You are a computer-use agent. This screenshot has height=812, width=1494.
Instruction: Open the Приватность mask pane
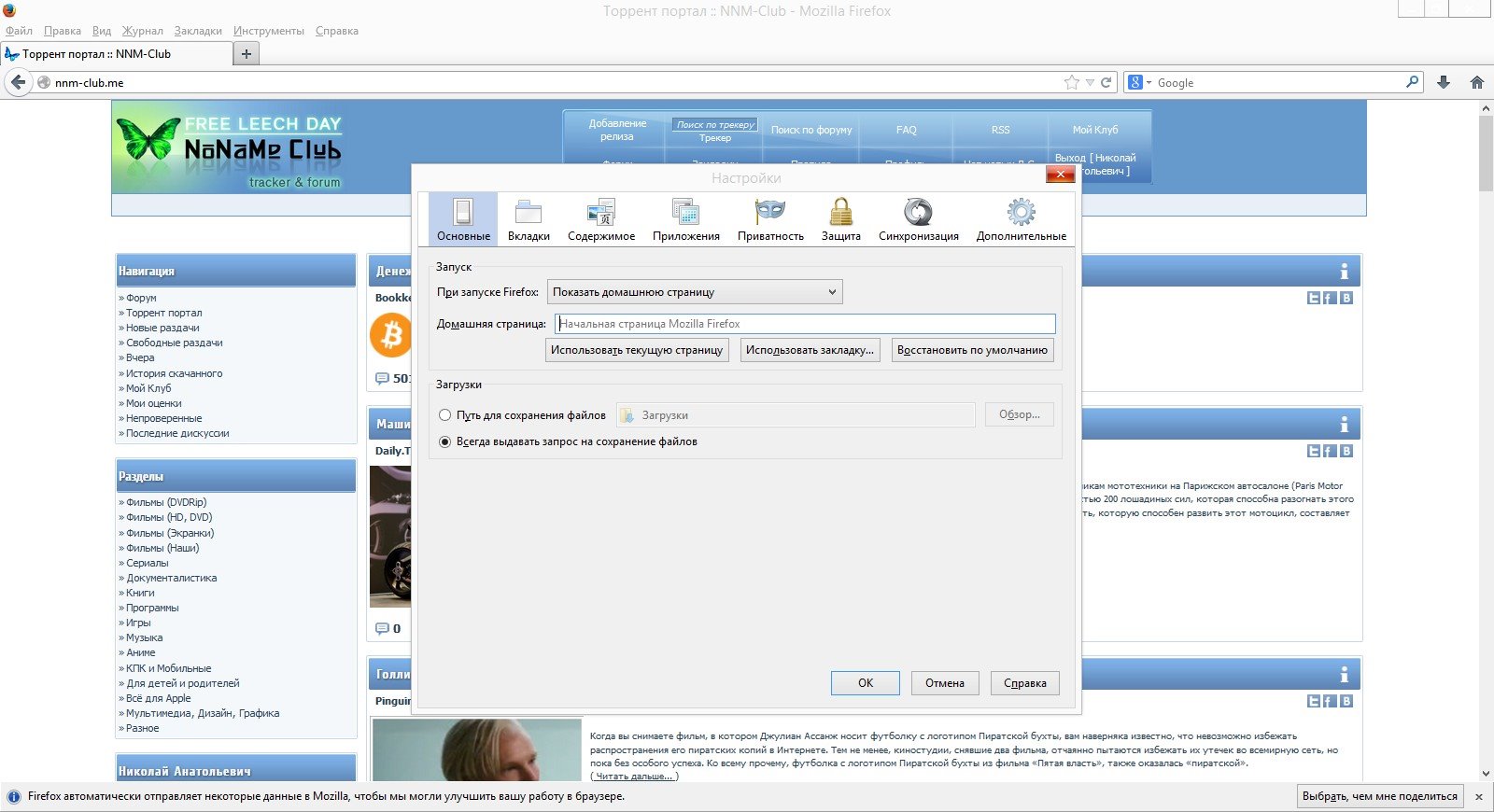coord(770,218)
